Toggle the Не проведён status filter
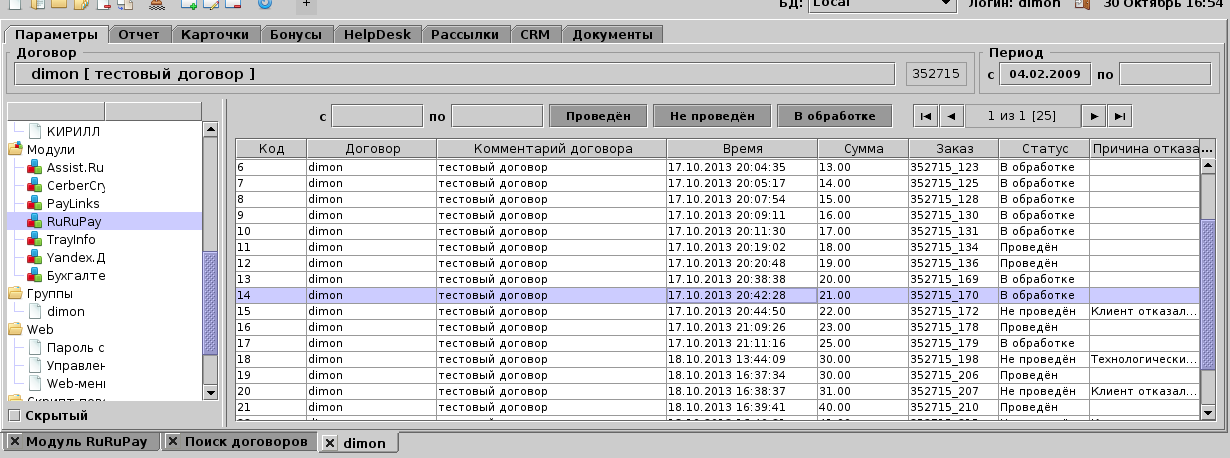The image size is (1230, 458). point(711,116)
